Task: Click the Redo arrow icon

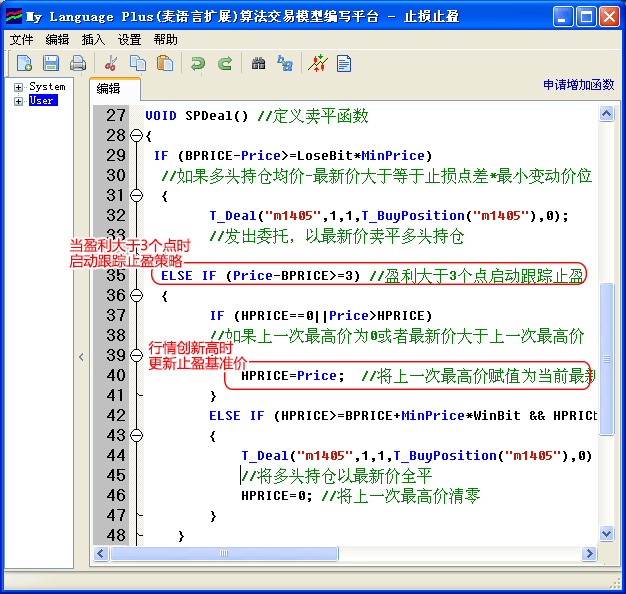Action: tap(225, 64)
